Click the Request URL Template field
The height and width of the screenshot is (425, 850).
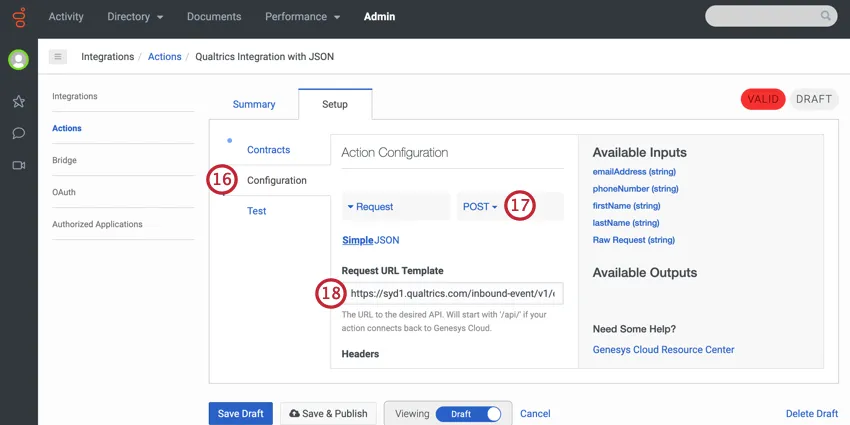[453, 293]
